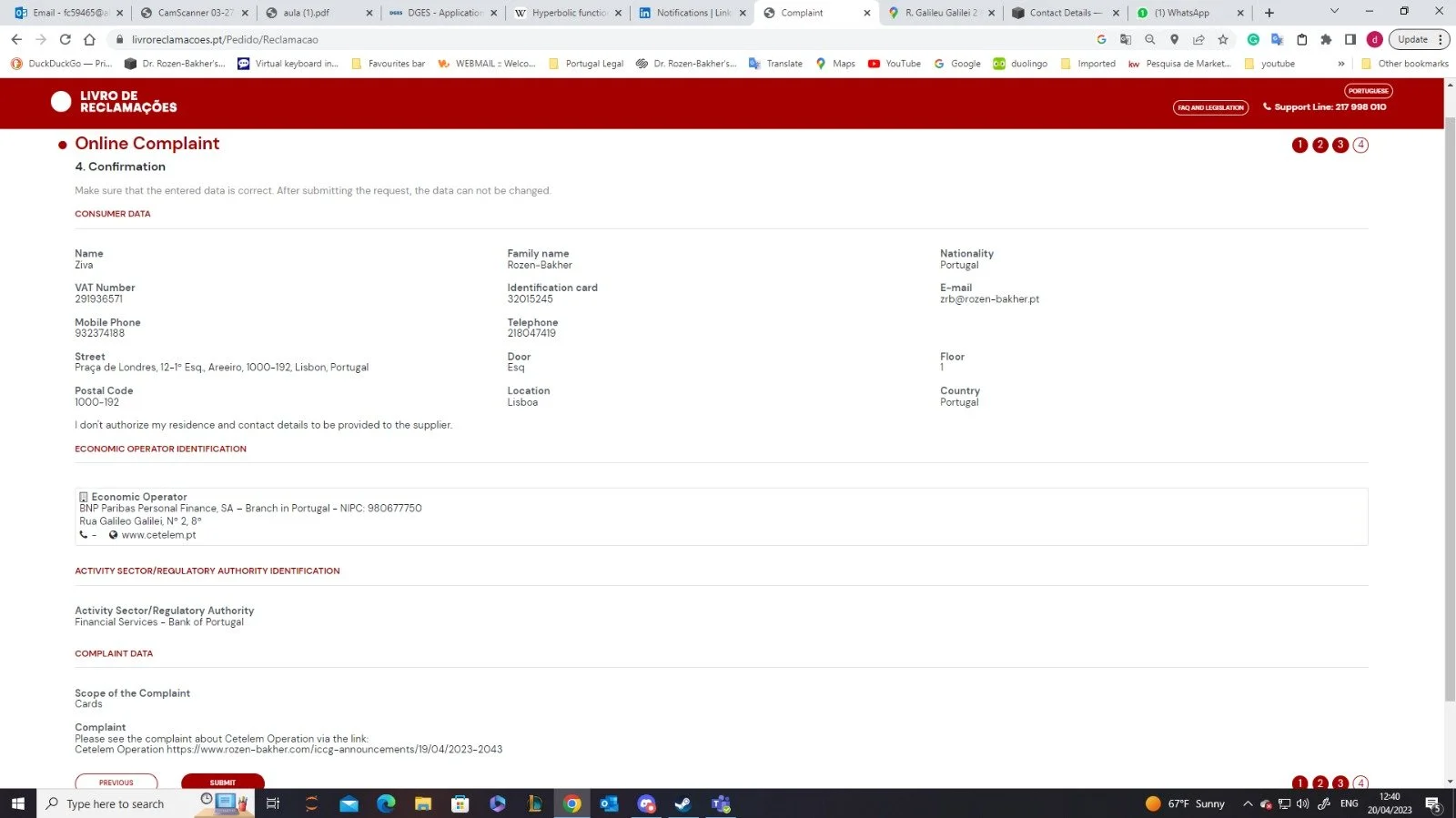Open the browser home page icon
The image size is (1456, 818).
(x=89, y=39)
